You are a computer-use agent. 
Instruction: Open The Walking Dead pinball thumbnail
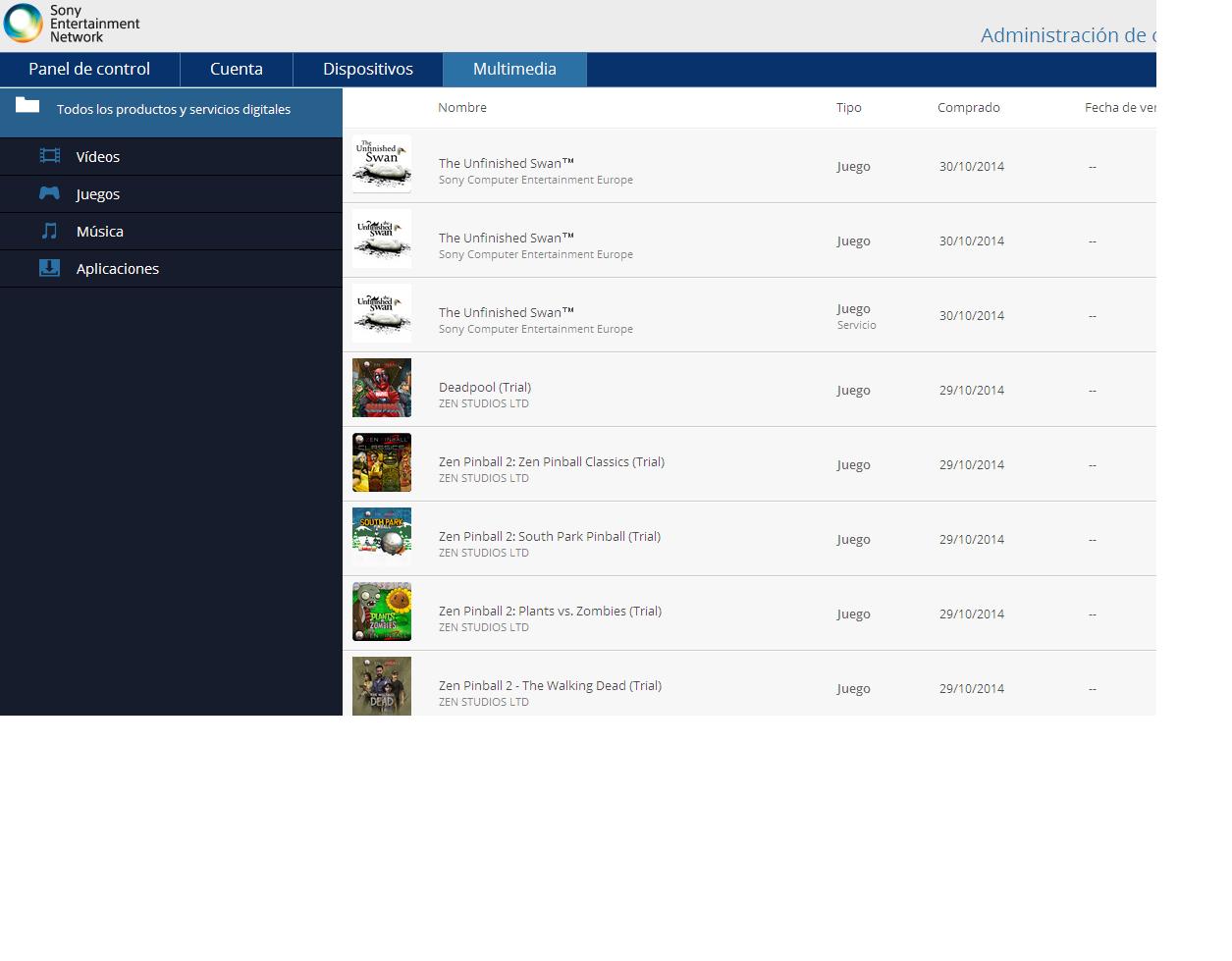pos(382,686)
